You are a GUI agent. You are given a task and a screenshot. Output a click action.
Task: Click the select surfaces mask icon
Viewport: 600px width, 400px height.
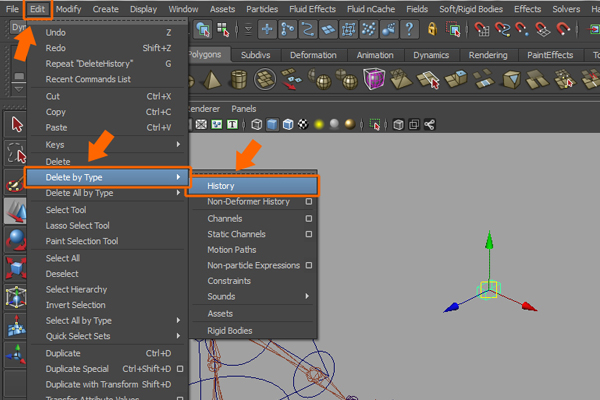tap(328, 29)
